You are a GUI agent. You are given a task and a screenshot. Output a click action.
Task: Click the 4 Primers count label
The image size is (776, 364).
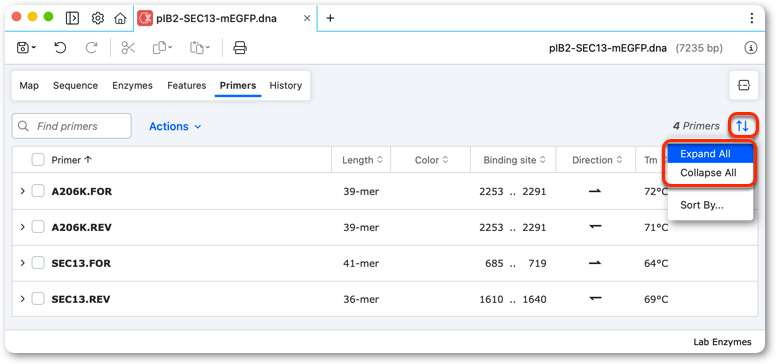tap(696, 126)
